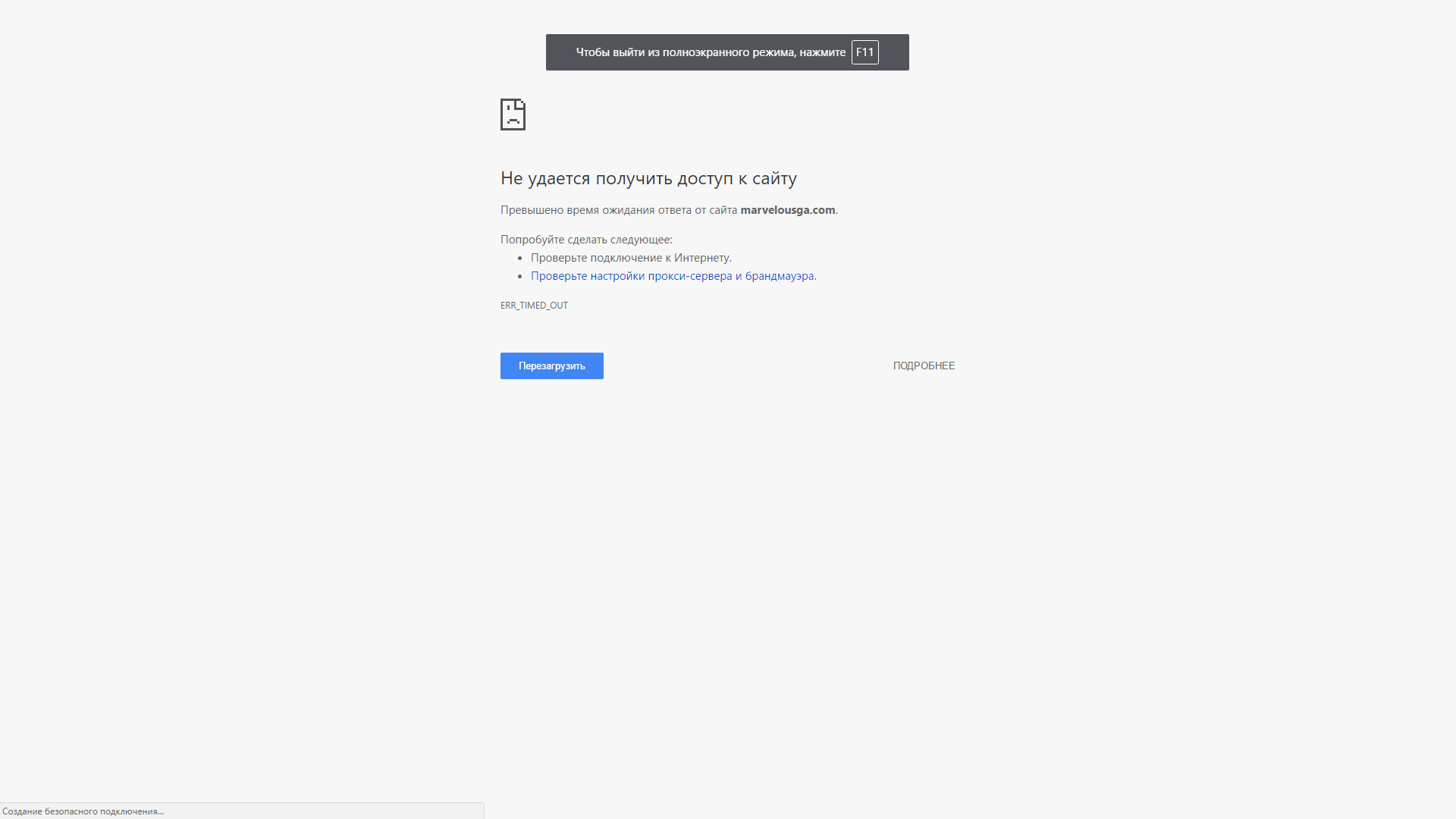
Task: Click the Проверьте подключение к Интернету item
Action: tap(631, 258)
